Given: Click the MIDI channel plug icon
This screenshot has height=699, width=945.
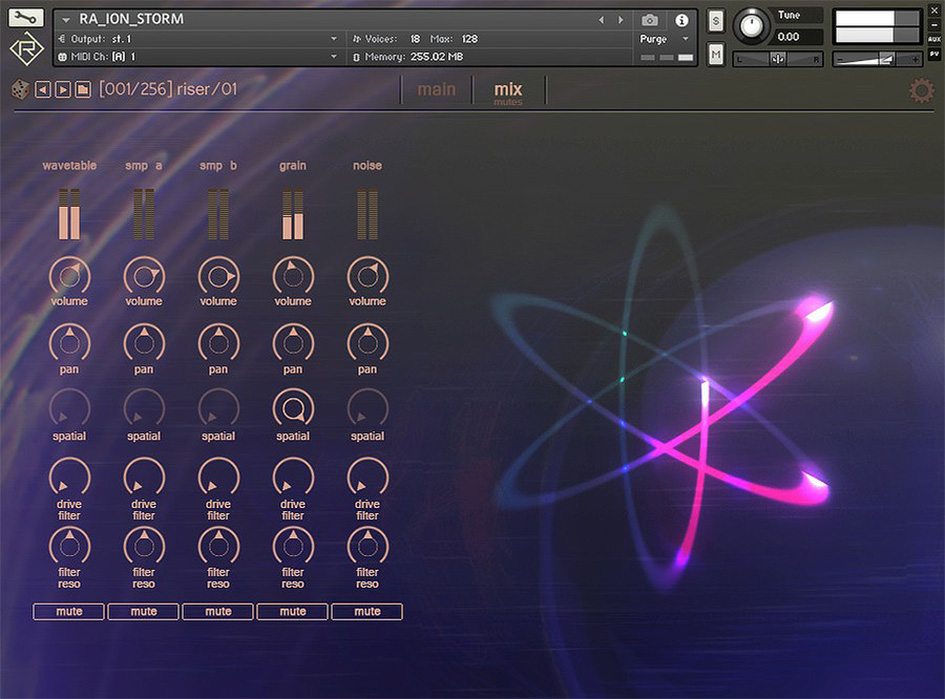Looking at the screenshot, I should coord(62,57).
